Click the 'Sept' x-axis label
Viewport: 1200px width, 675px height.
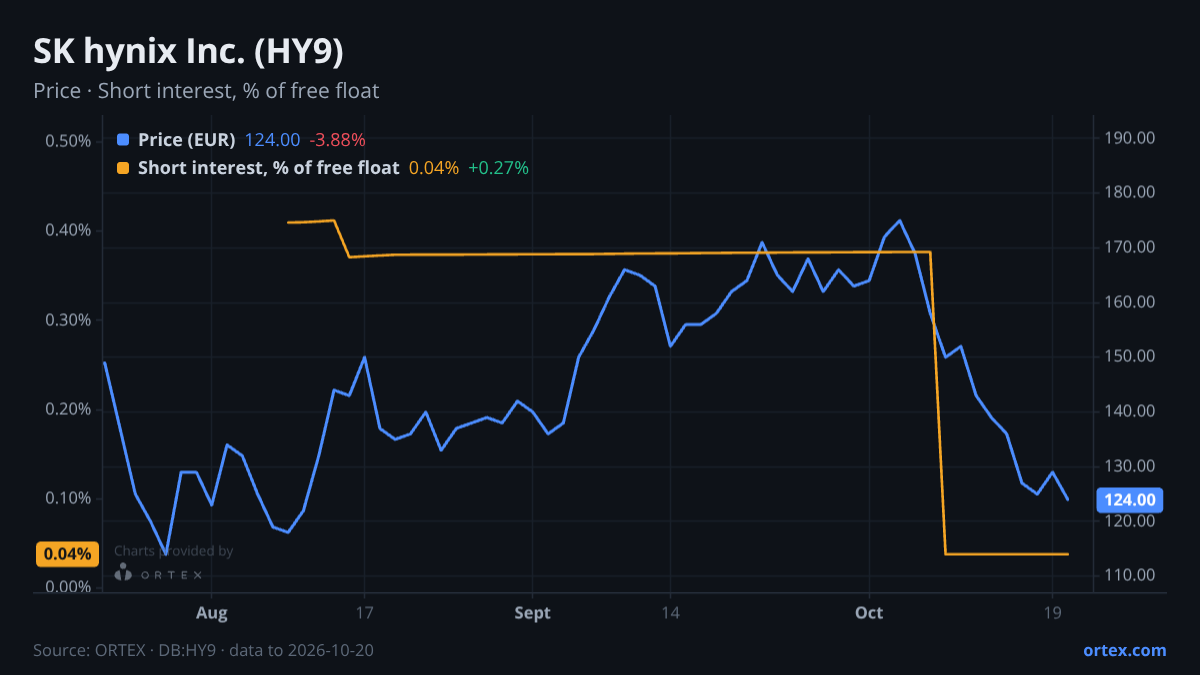pos(533,613)
